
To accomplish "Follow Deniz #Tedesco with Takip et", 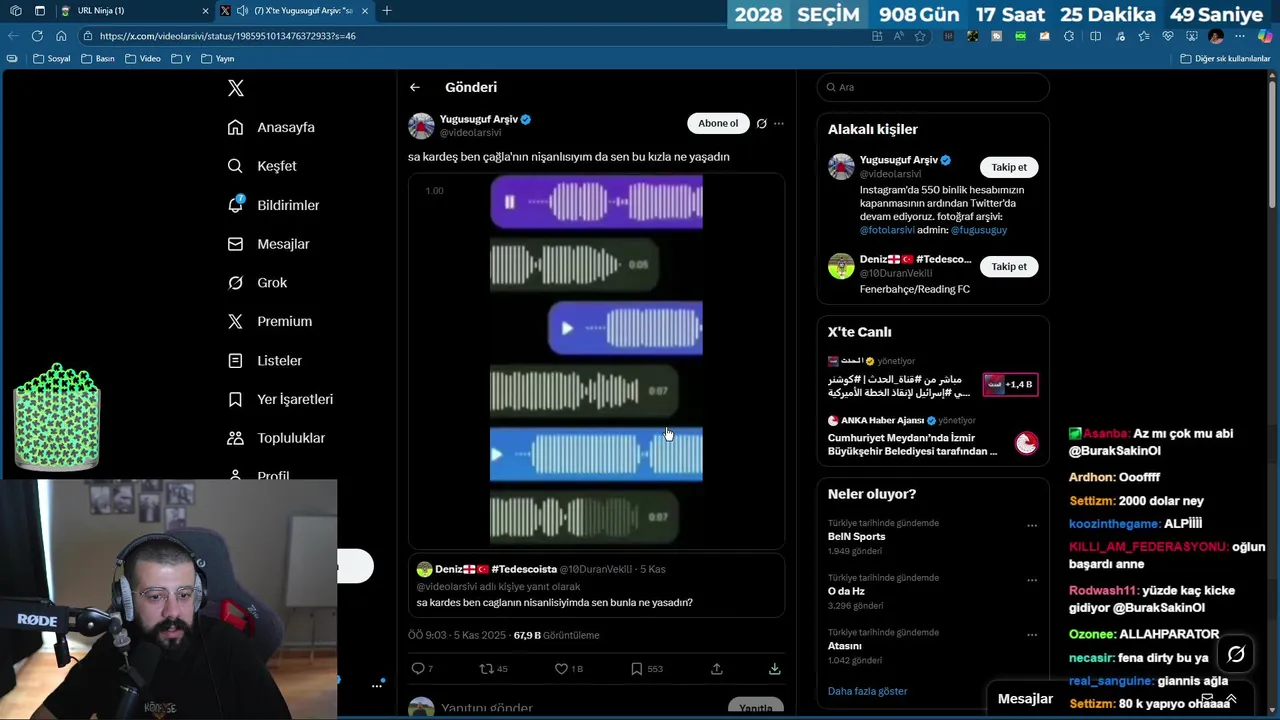I will [x=1009, y=267].
